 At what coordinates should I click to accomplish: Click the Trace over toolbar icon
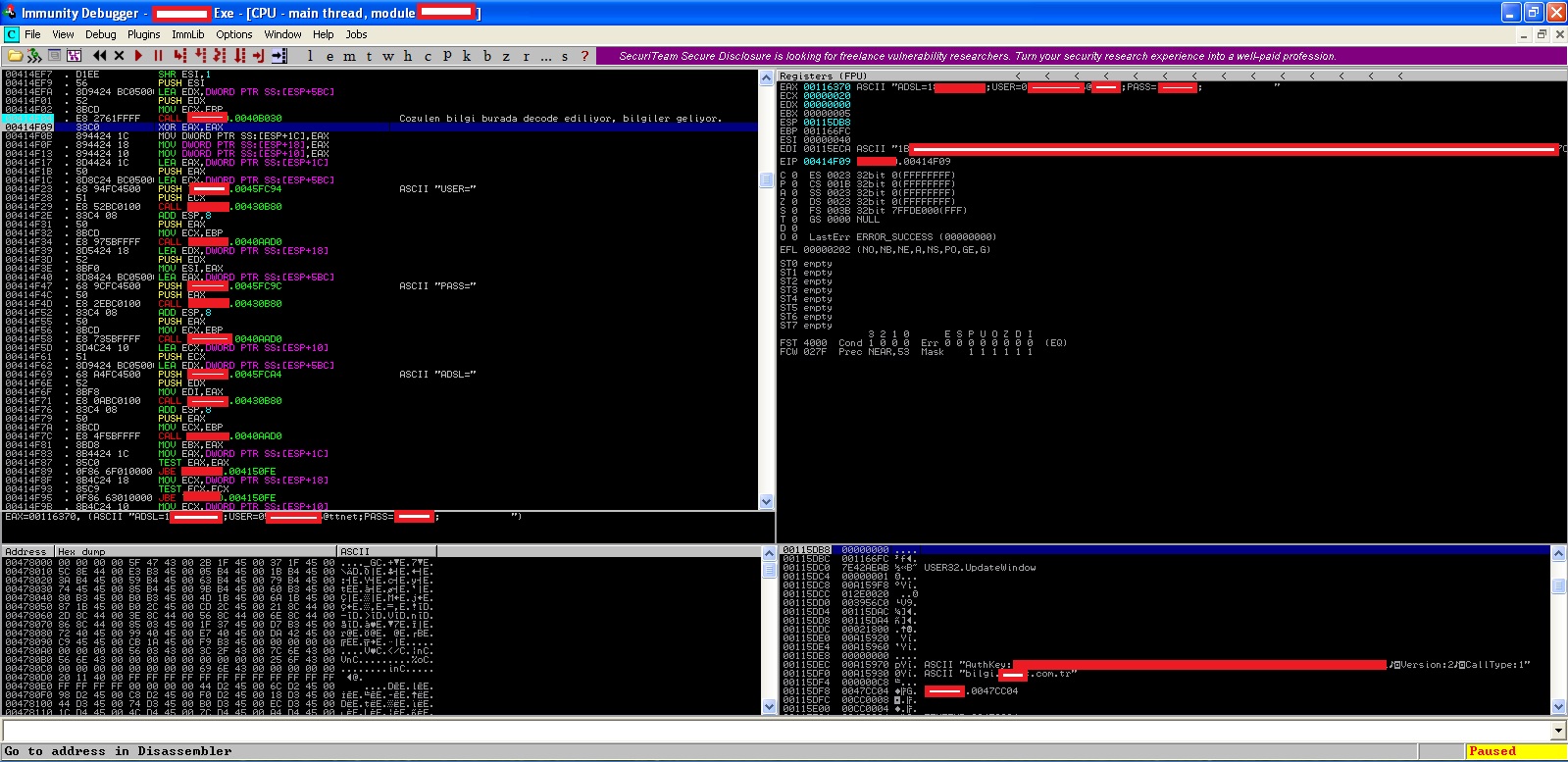239,56
